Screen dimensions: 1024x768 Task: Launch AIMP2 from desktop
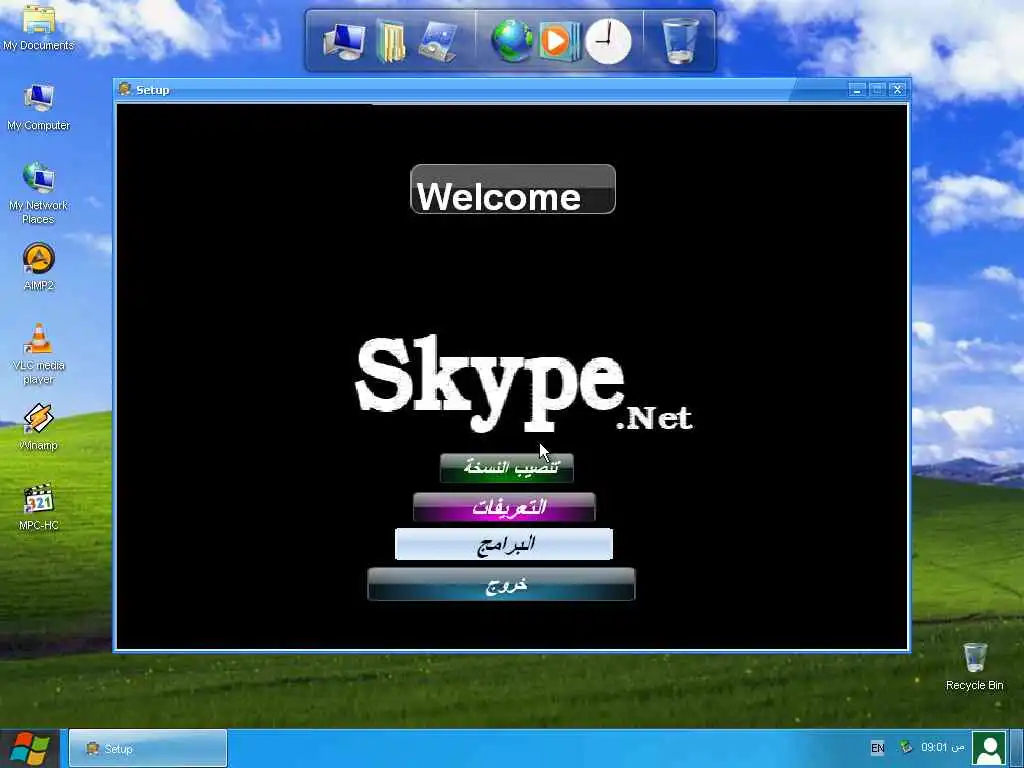[x=39, y=266]
